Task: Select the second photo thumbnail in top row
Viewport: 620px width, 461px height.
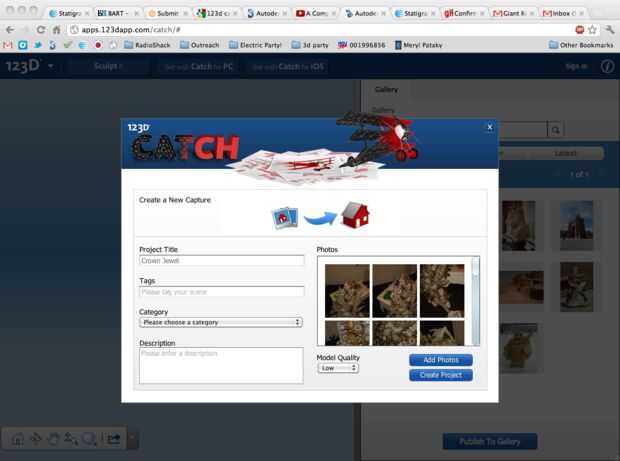Action: click(x=394, y=291)
